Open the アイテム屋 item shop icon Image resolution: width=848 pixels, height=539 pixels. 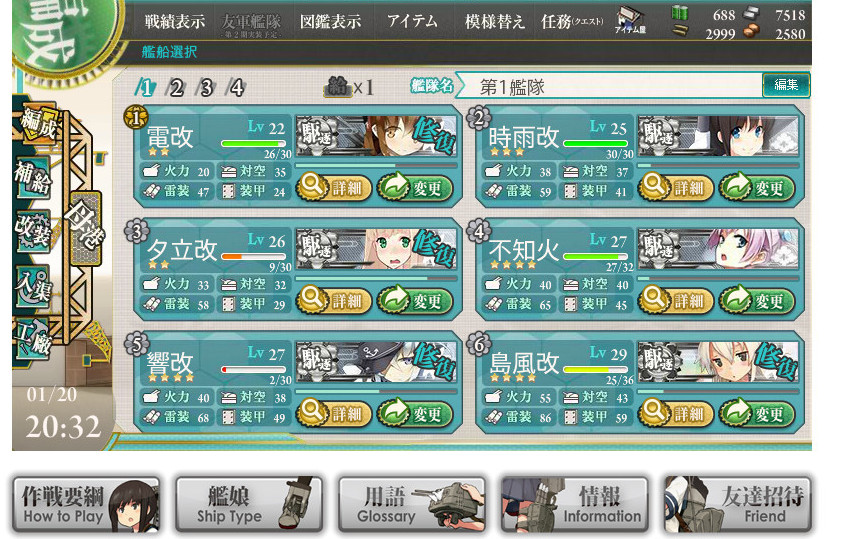[x=631, y=20]
